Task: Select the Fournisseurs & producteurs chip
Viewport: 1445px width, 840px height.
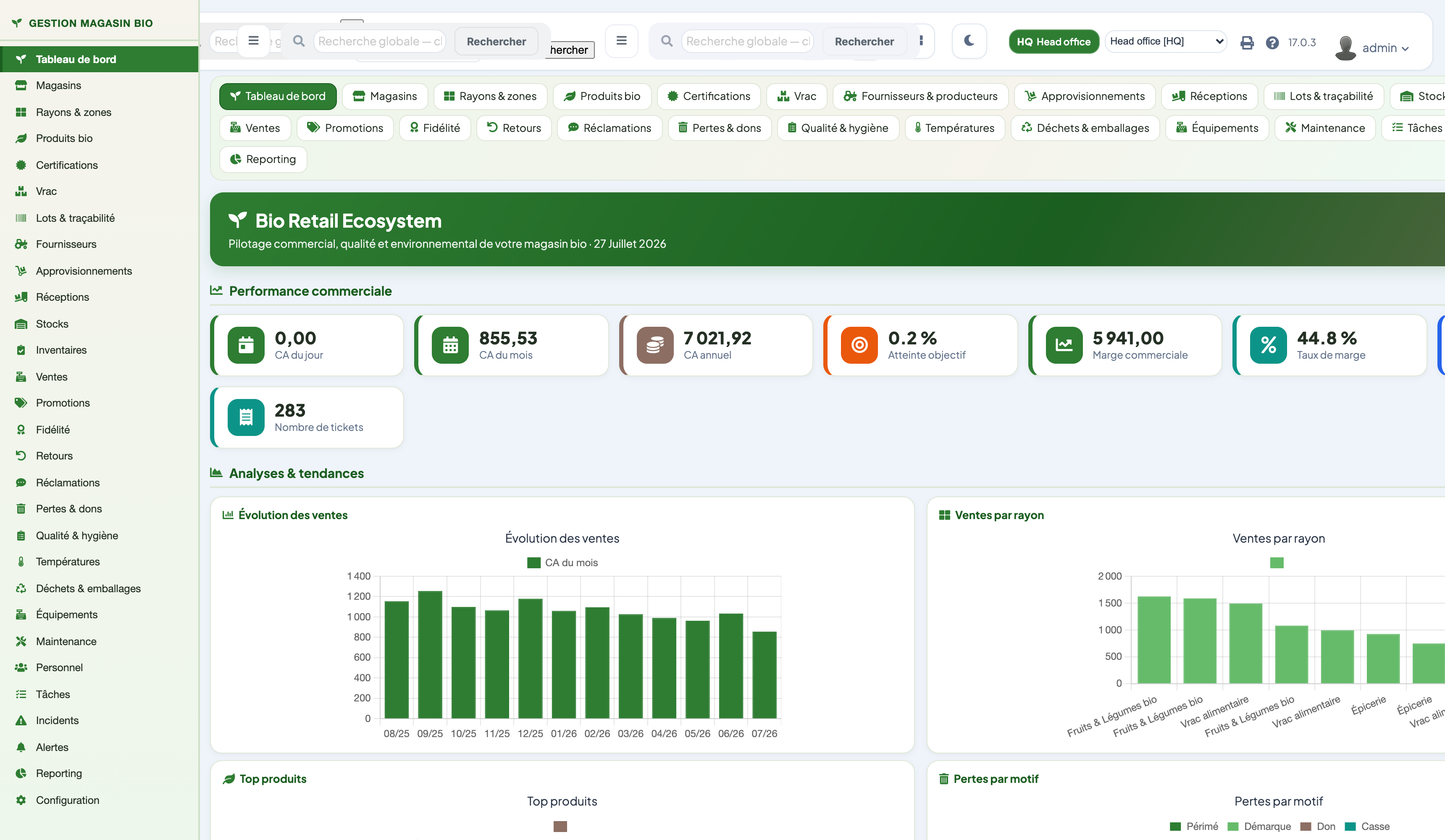Action: click(920, 96)
